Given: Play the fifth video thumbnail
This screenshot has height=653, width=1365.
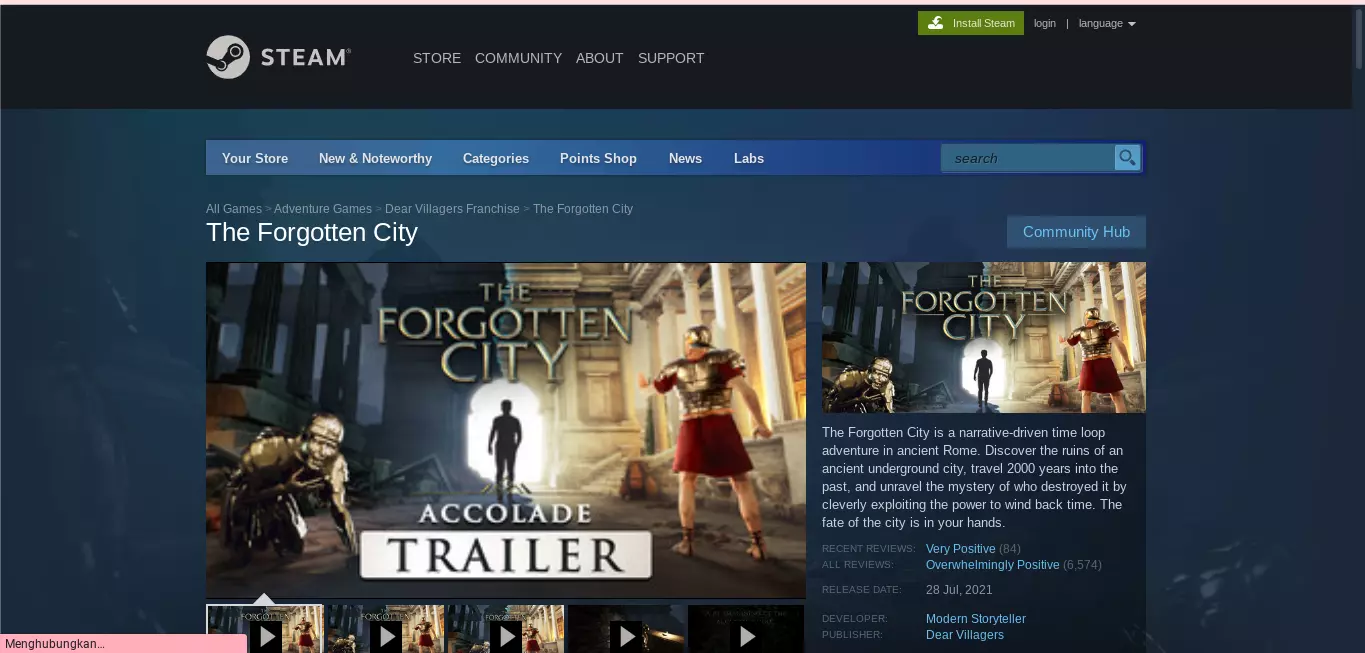Looking at the screenshot, I should pos(746,629).
